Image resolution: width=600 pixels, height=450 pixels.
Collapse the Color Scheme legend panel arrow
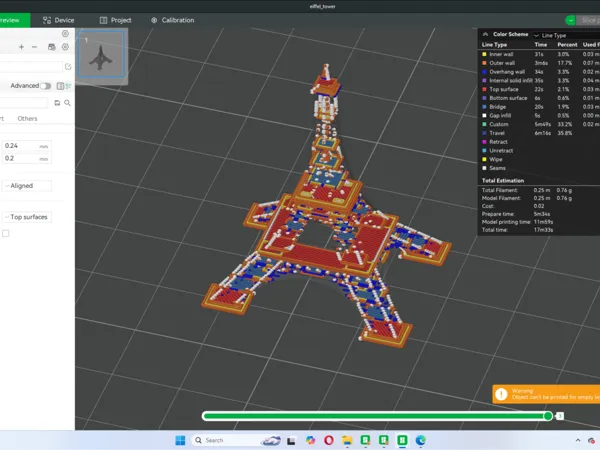(485, 34)
